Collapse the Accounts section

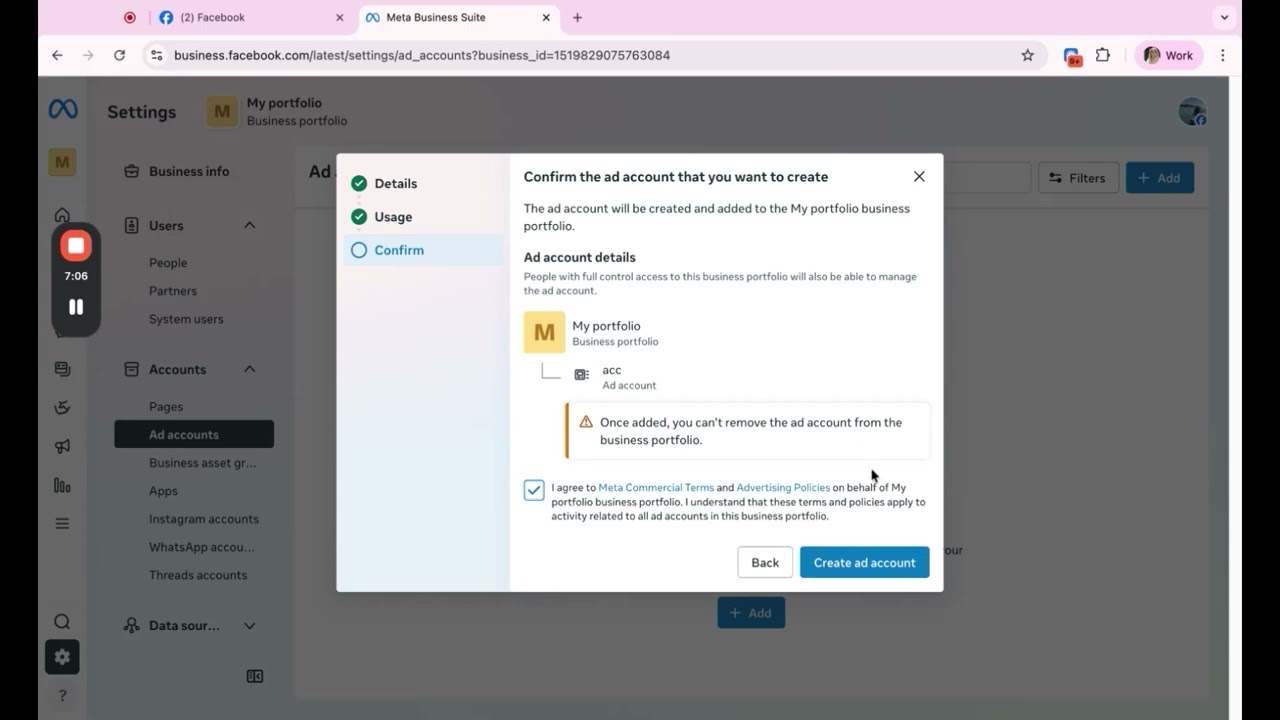pos(250,369)
